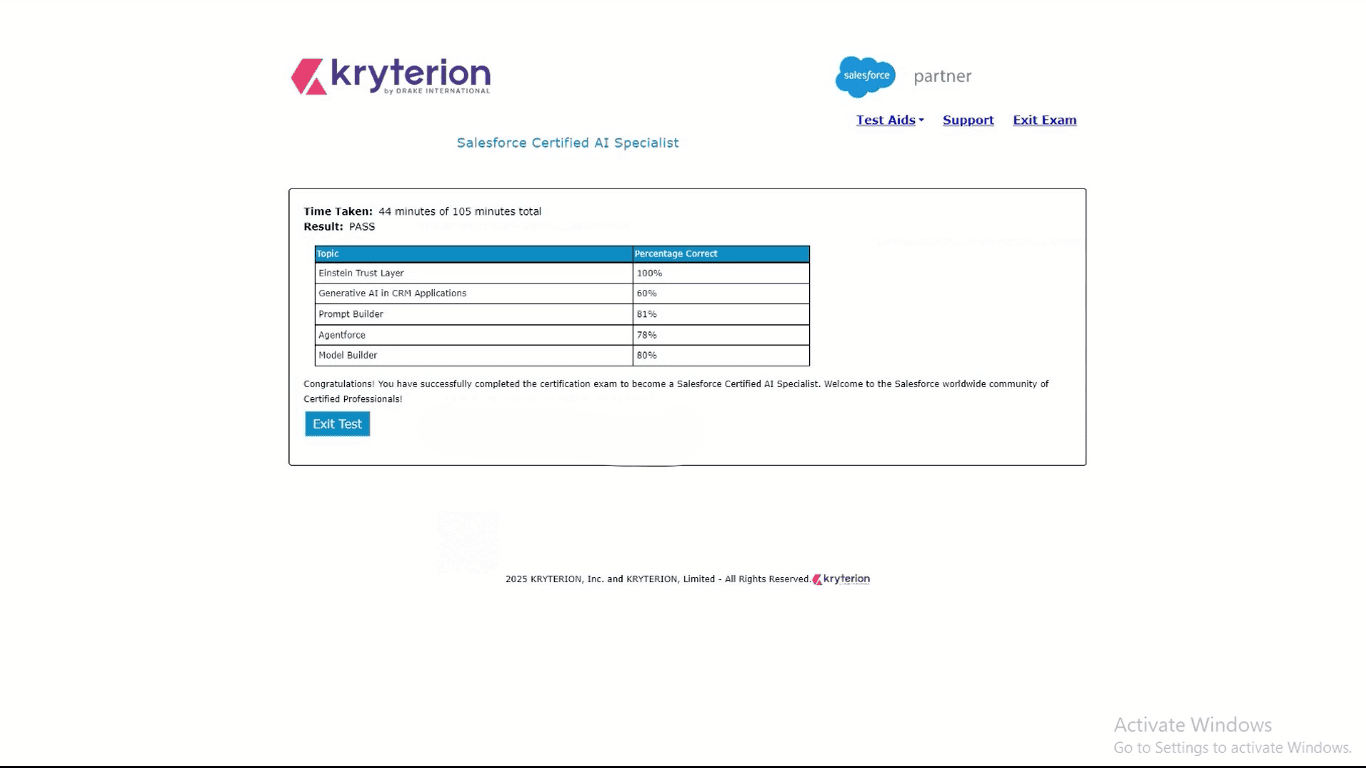
Task: Click the Kryterion logo in the header
Action: click(390, 76)
